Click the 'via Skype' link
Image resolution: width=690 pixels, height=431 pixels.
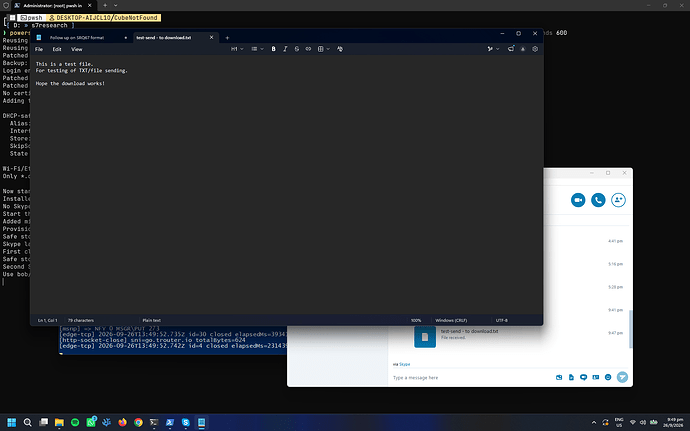click(x=404, y=364)
